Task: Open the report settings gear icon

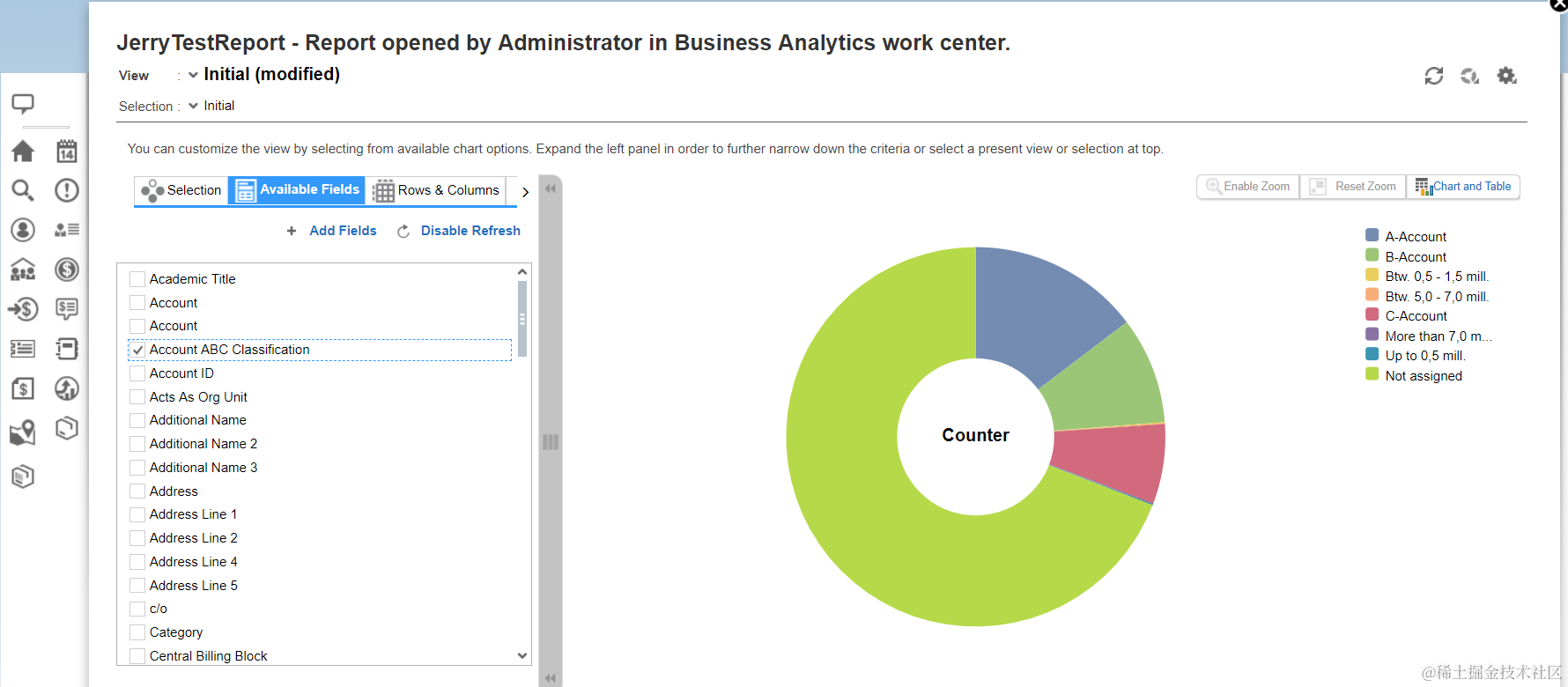Action: (x=1506, y=76)
